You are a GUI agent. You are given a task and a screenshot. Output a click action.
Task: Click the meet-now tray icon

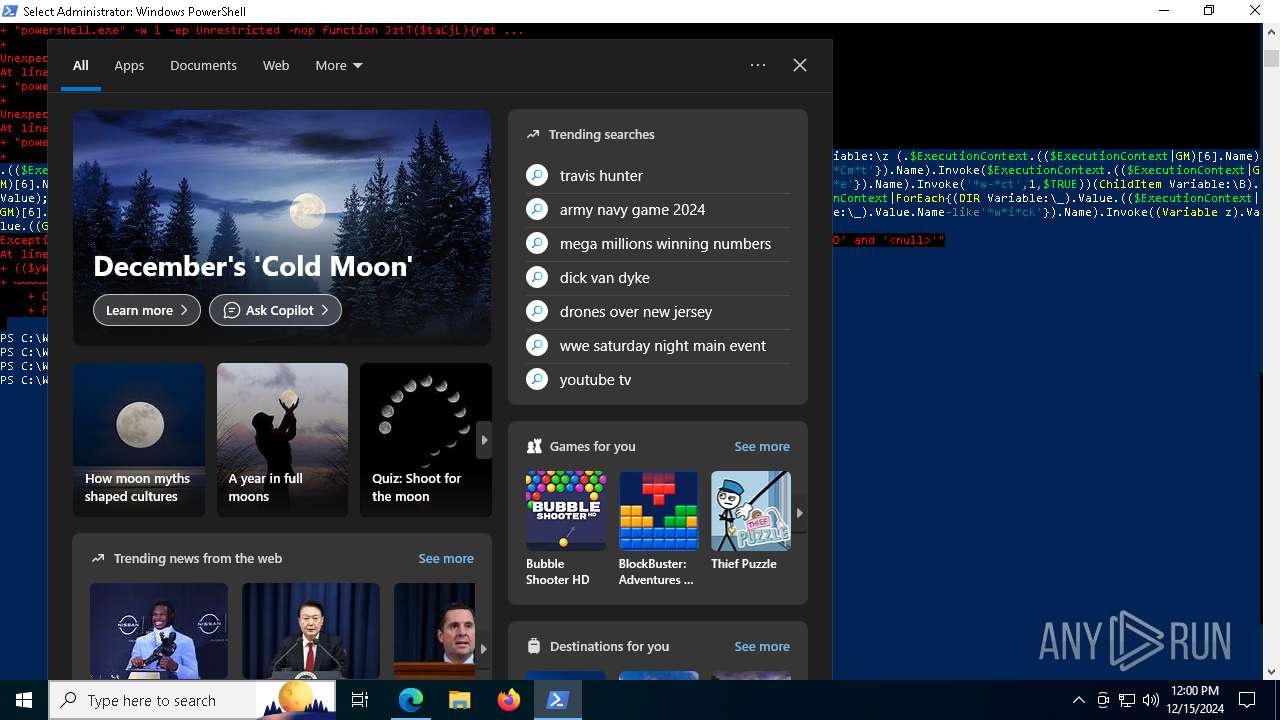coord(1103,700)
